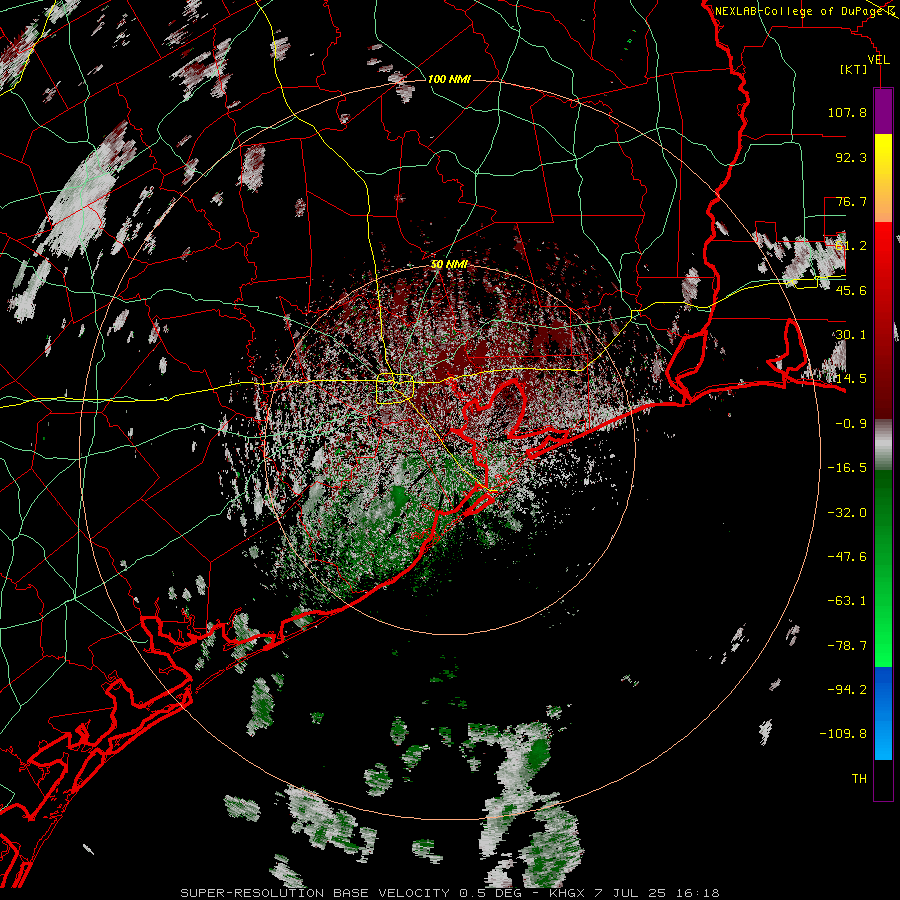Click the 100 NMI range ring label

[449, 79]
